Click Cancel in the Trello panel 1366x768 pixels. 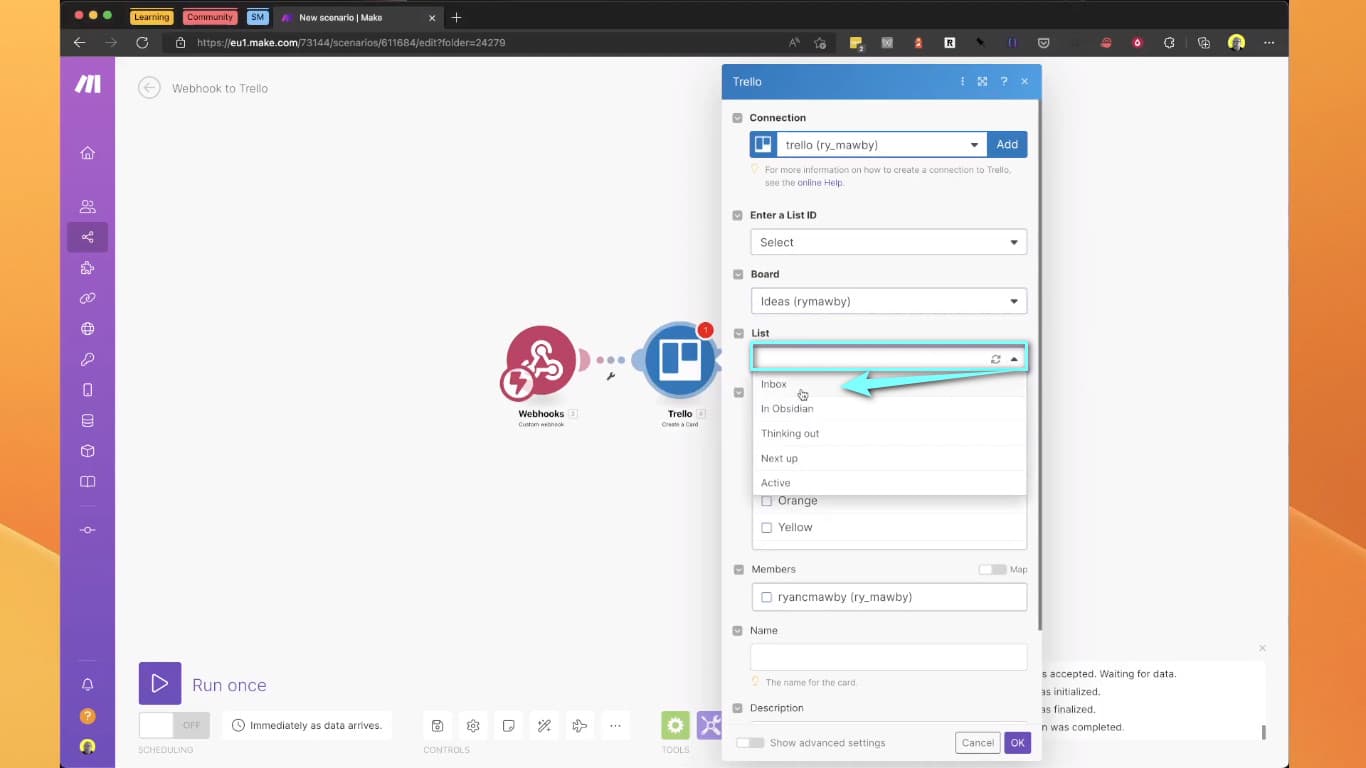pos(977,742)
